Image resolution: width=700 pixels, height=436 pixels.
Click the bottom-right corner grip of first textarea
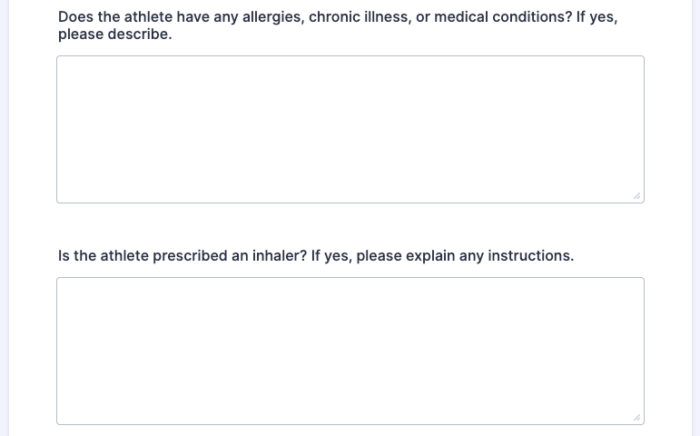click(x=637, y=196)
